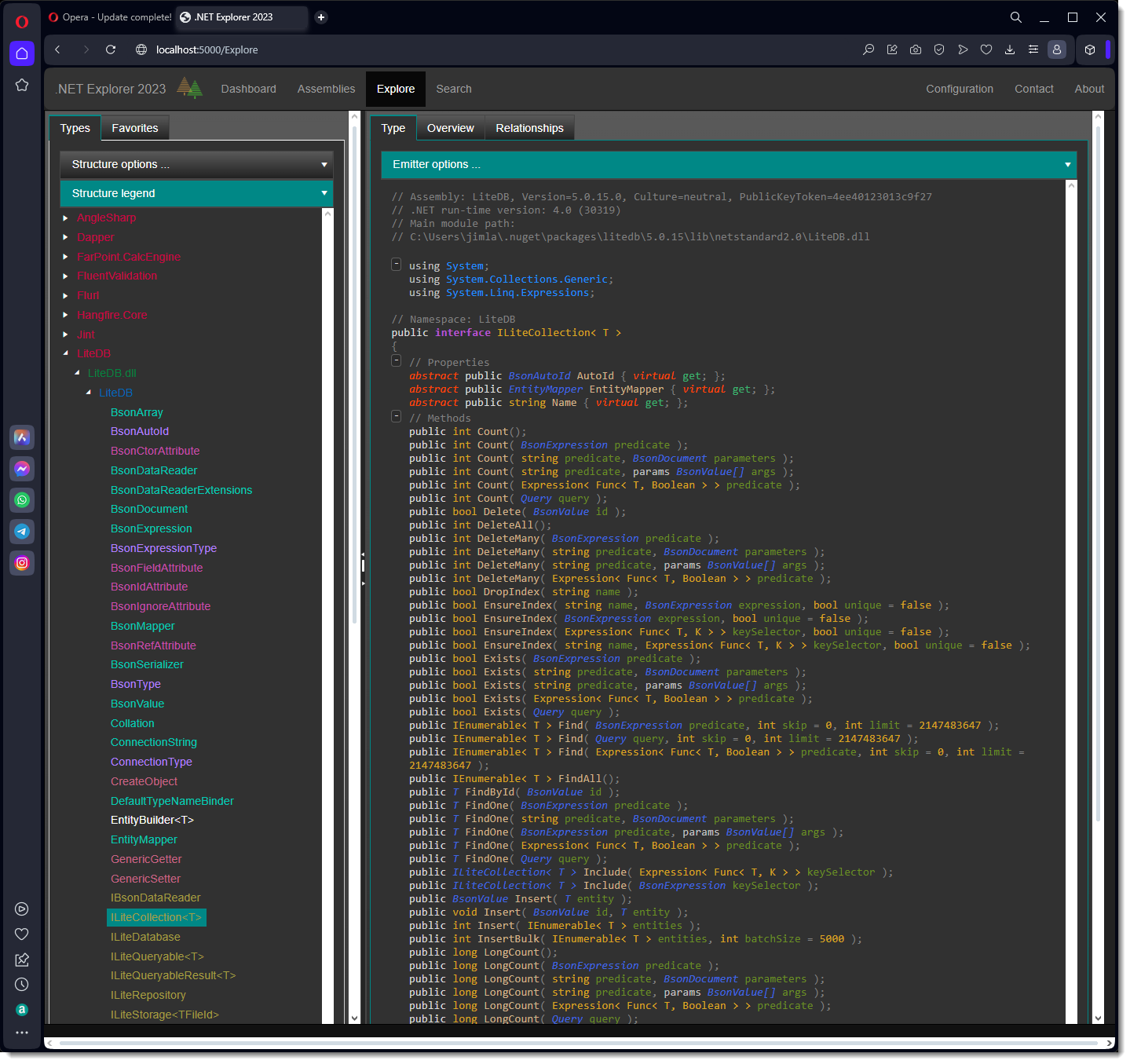Select BsonDocument in the types tree
The height and width of the screenshot is (1064, 1130).
point(149,509)
